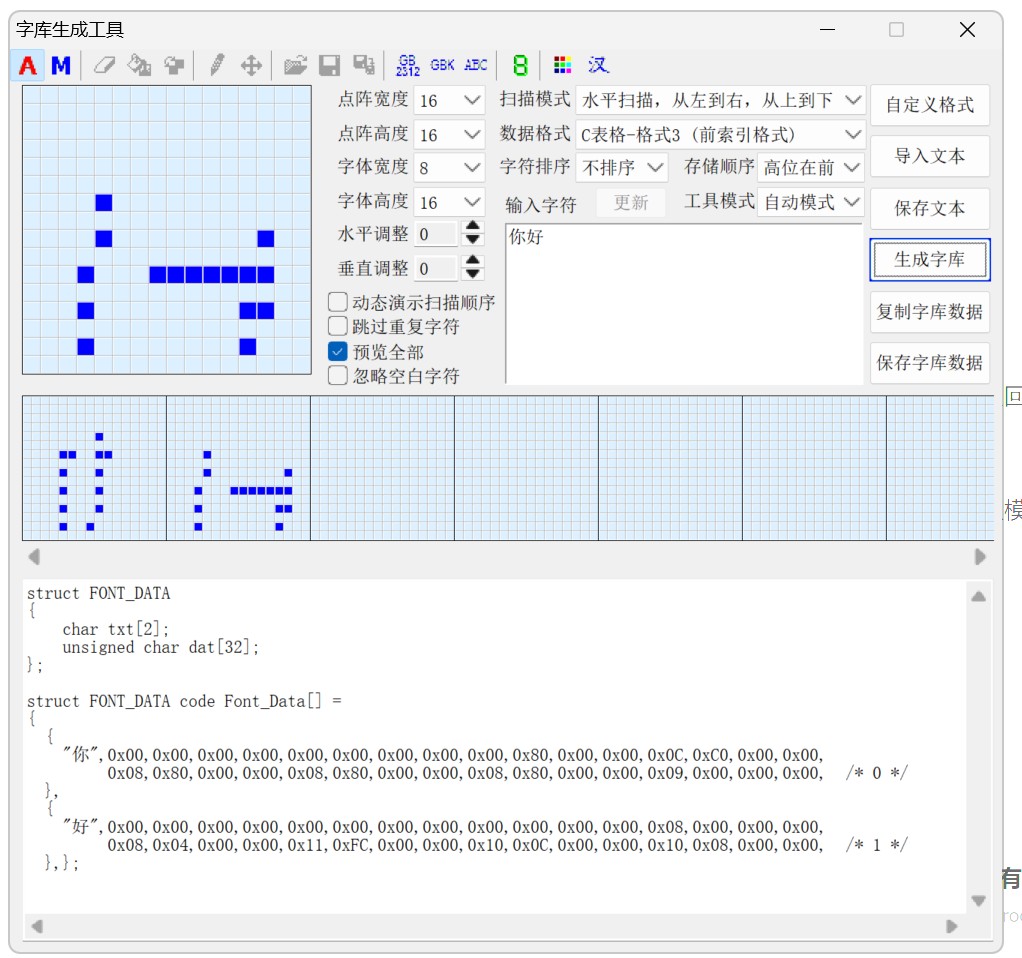Select the eraser tool

[x=104, y=66]
